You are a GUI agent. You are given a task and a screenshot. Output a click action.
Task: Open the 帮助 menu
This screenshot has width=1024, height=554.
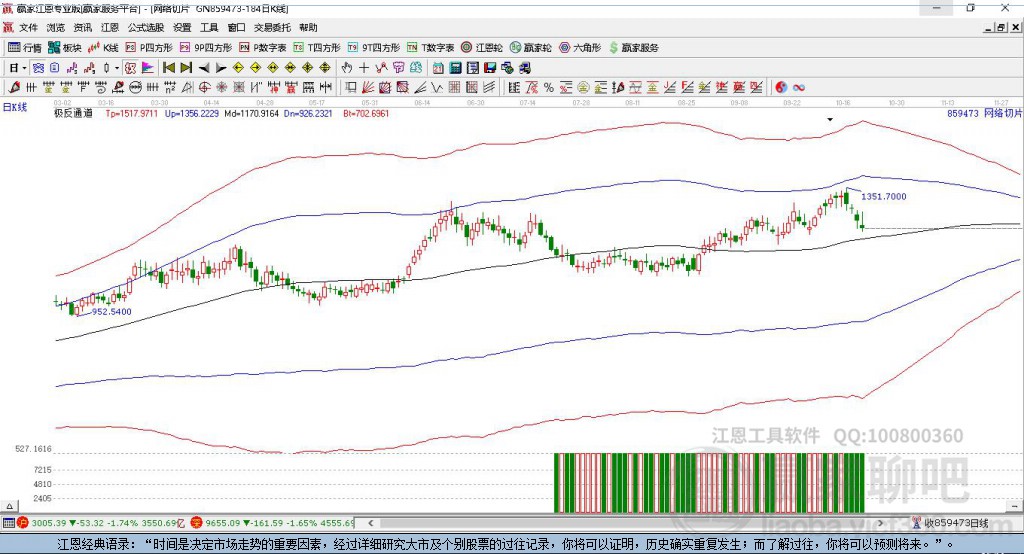point(308,27)
